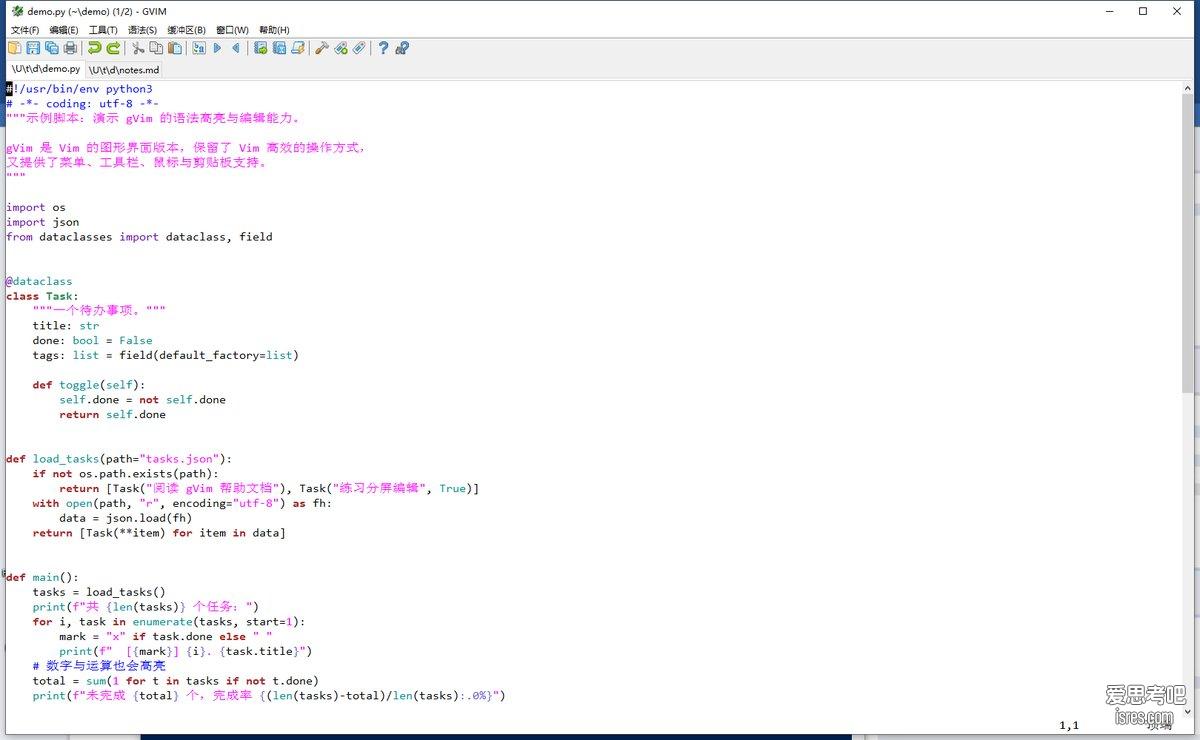Open Help with the question mark icon
Screen dimensions: 1200x740
tap(383, 48)
